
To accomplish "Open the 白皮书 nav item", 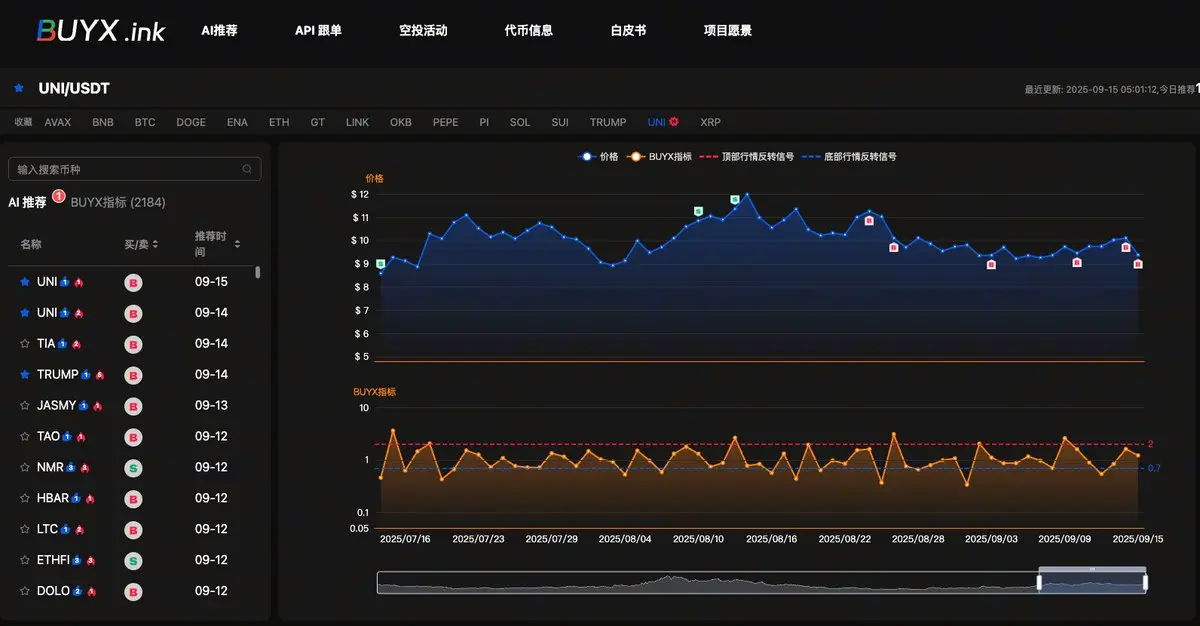I will [628, 30].
